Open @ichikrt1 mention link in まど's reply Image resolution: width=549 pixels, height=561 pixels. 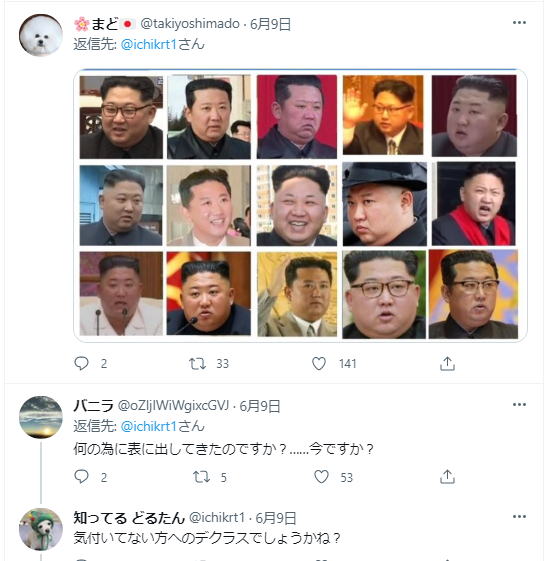[149, 44]
